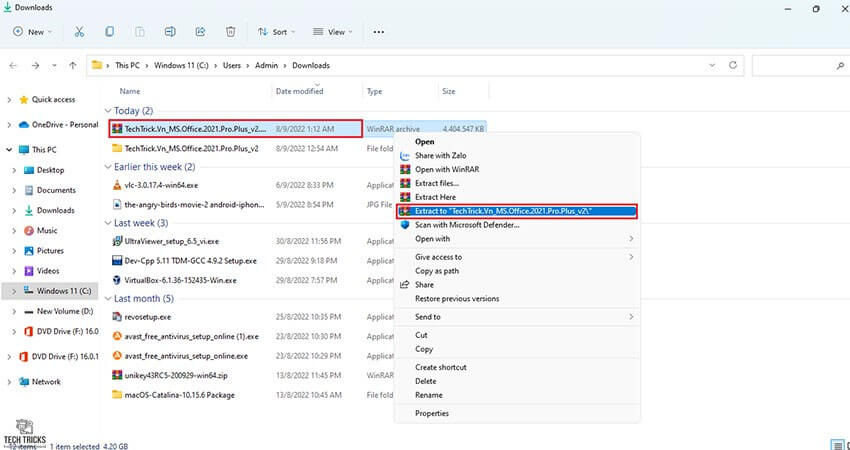Collapse the Last month (5) group
Screen dimensions: 850x450
pos(108,298)
